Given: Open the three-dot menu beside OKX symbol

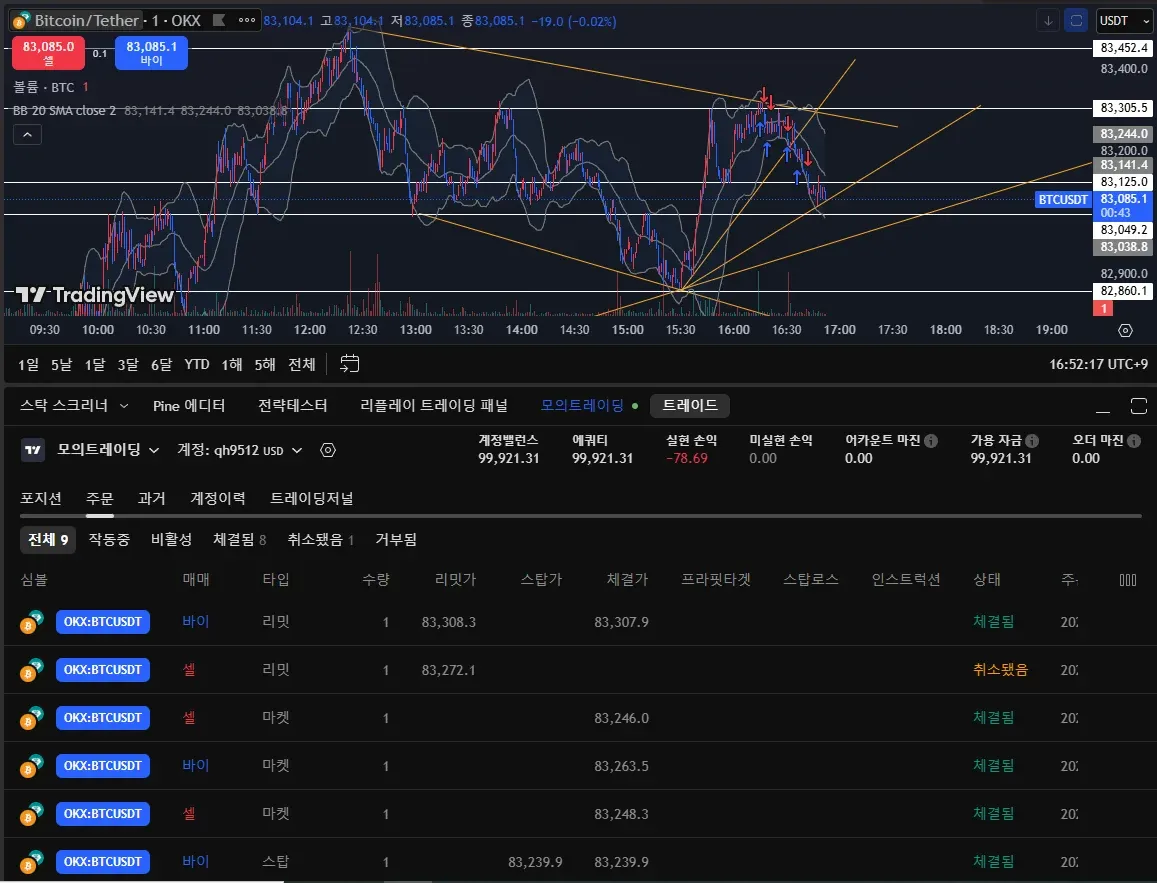Looking at the screenshot, I should pos(248,20).
